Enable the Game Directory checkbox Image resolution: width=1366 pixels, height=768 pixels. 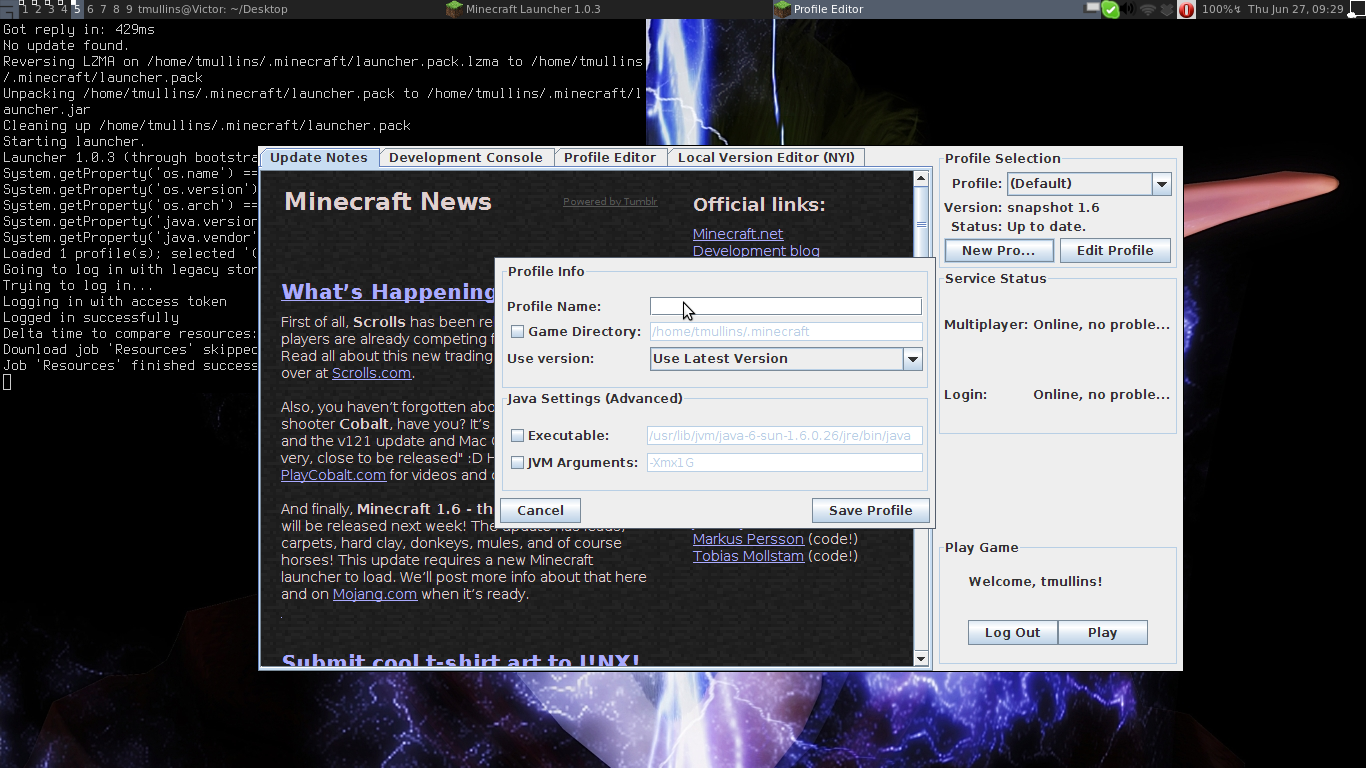517,332
